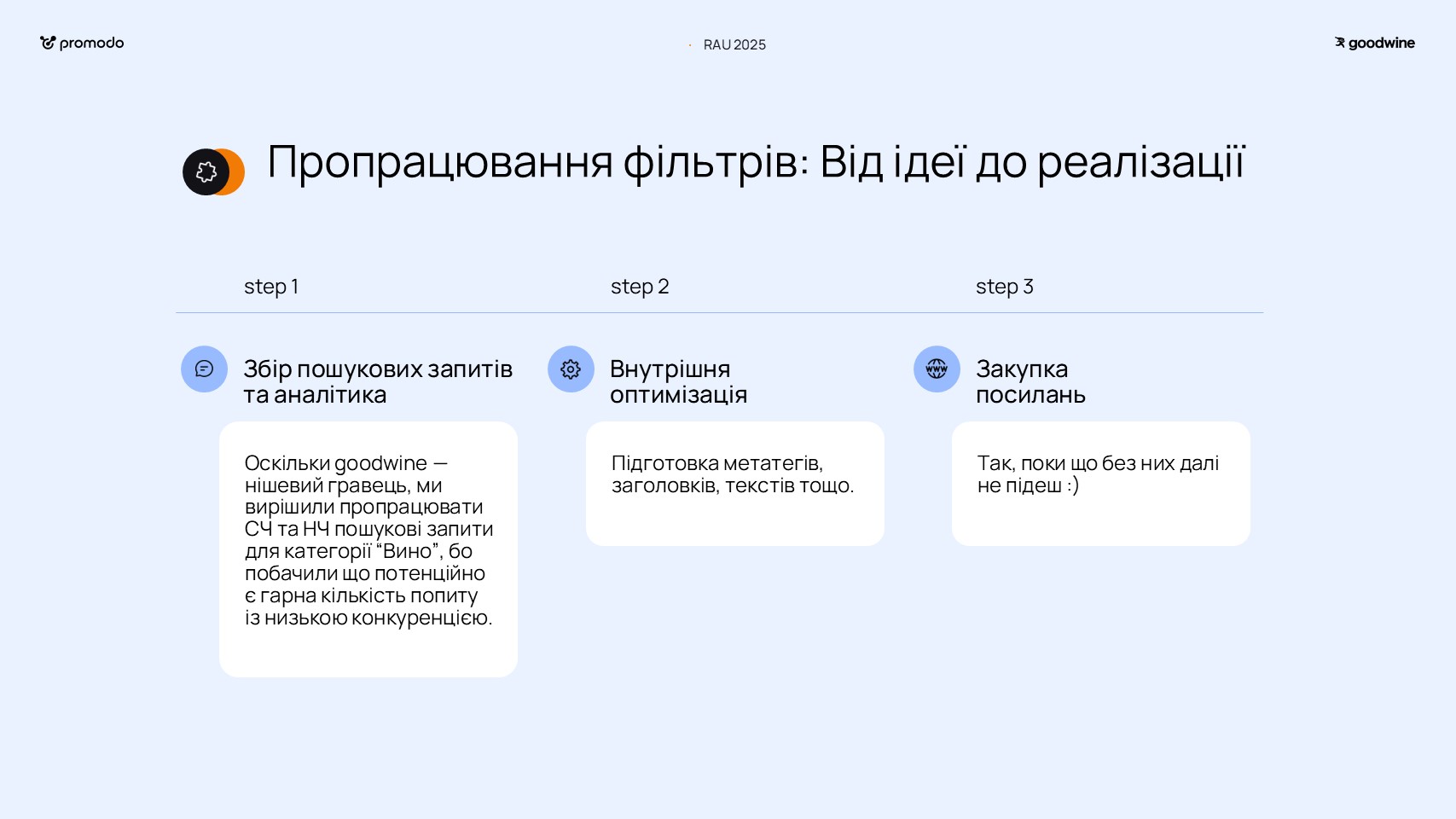Click the horizontal divider line under the steps
The width and height of the screenshot is (1456, 819).
click(719, 313)
